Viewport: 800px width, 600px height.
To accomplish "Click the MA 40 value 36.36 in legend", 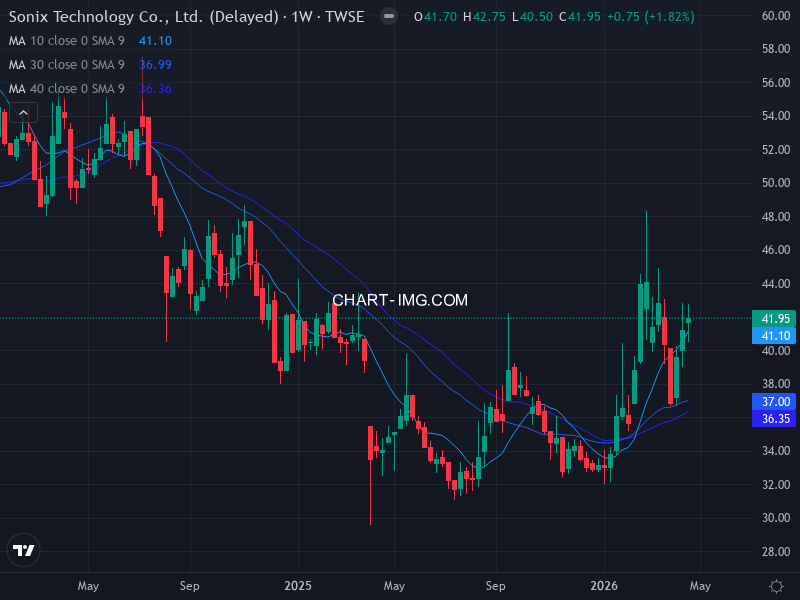I will (155, 89).
